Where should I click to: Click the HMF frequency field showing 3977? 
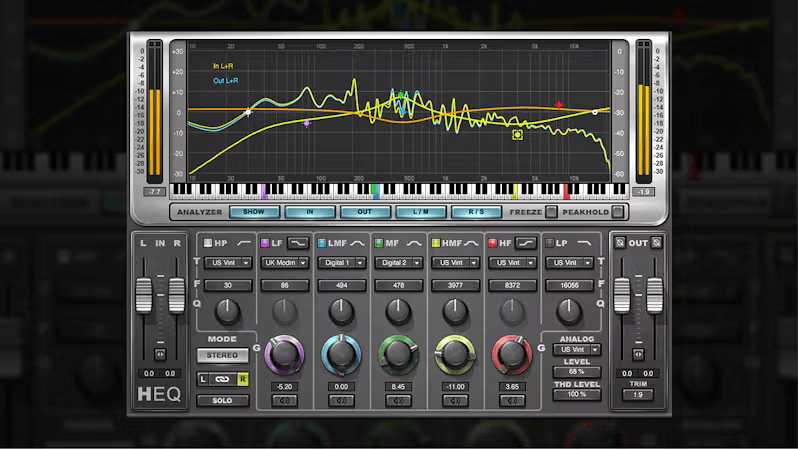point(455,286)
